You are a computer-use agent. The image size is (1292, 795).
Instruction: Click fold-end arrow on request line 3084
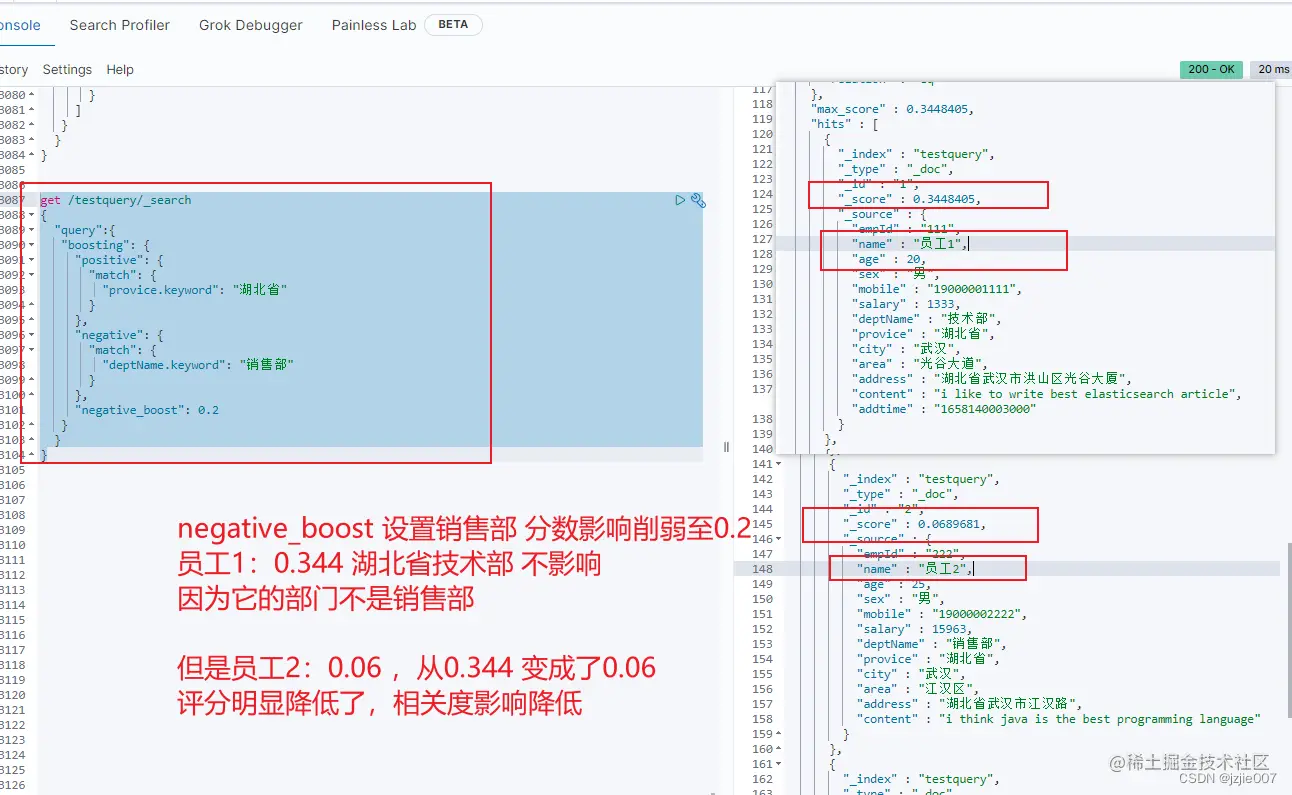32,155
